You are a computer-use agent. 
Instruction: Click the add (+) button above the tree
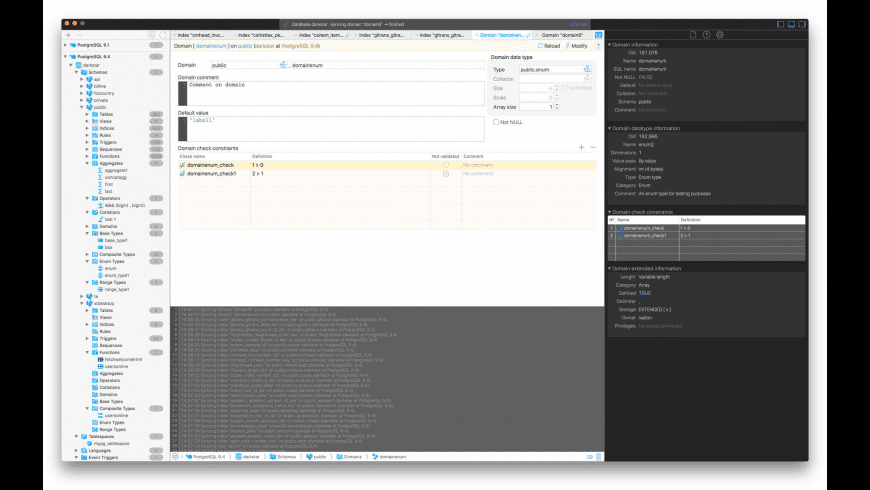pos(68,34)
